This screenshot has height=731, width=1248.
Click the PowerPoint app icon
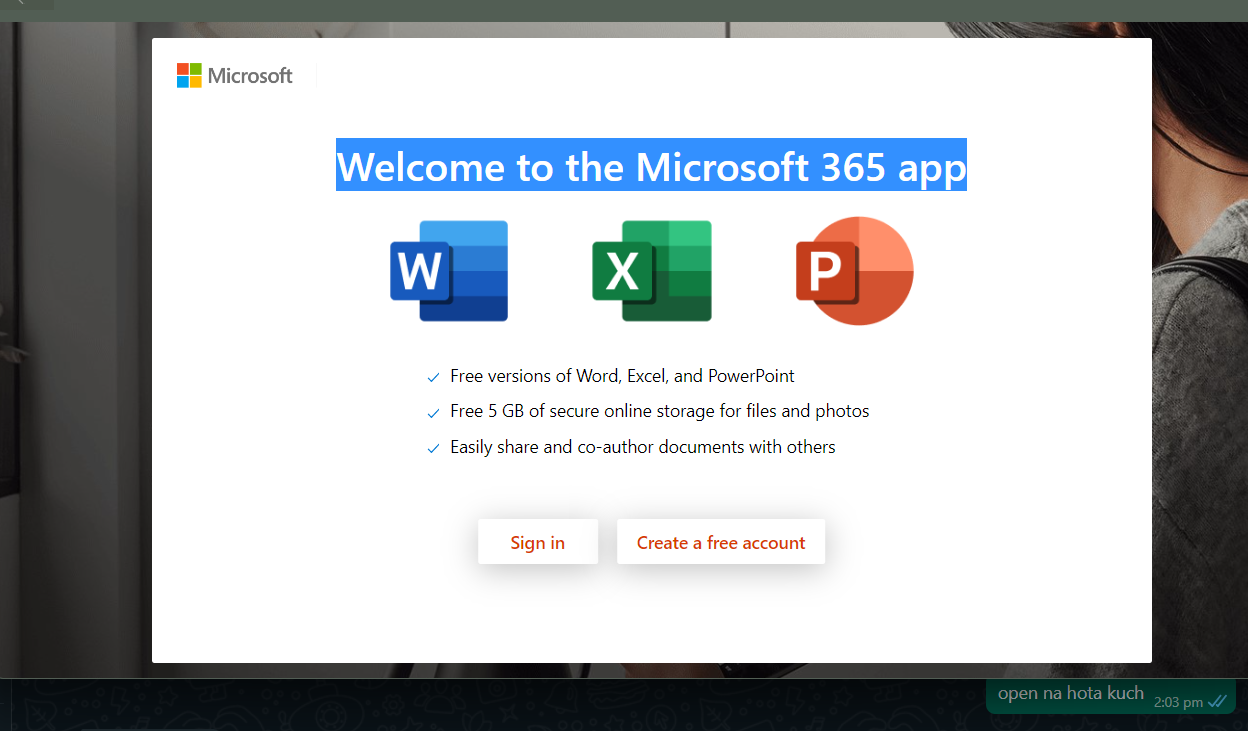(x=854, y=270)
